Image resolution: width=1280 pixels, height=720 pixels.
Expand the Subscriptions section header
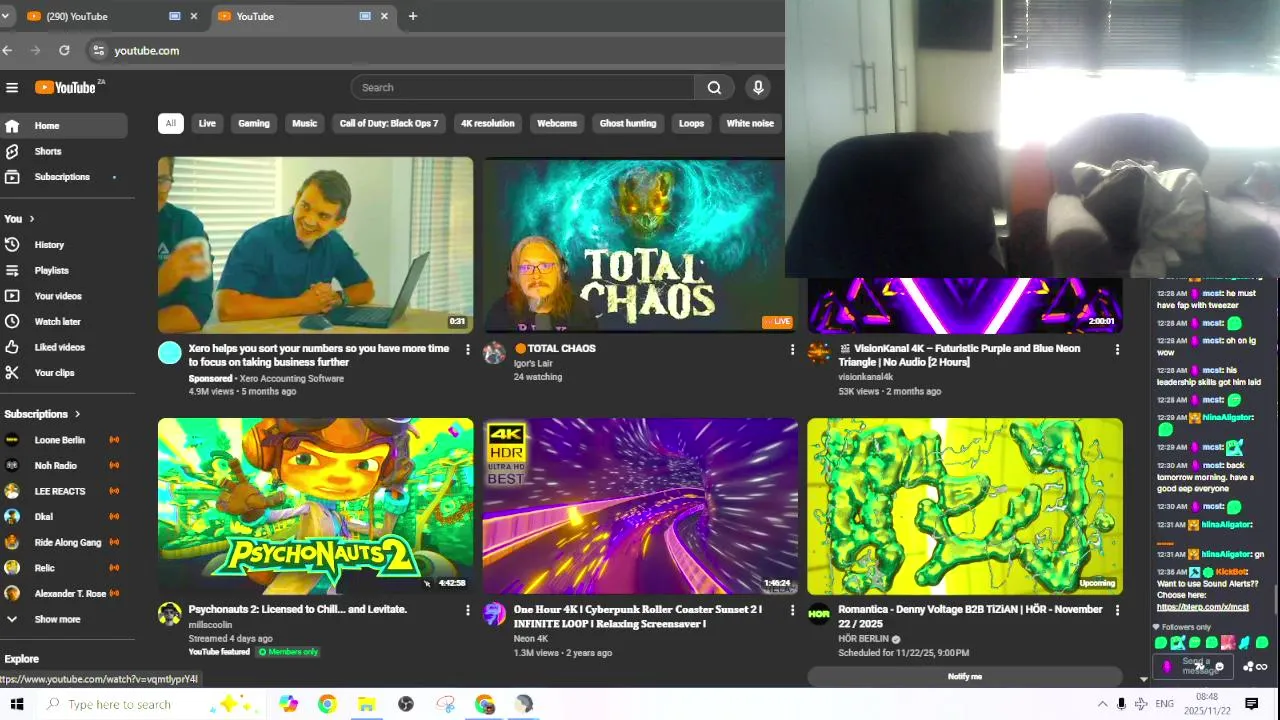tap(42, 414)
